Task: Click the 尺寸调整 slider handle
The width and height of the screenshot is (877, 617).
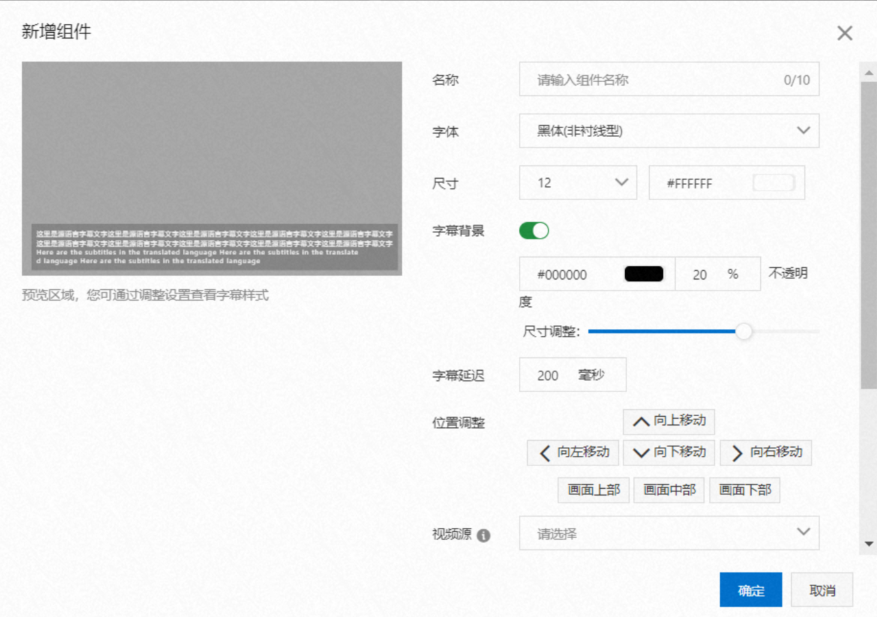Action: [x=744, y=330]
